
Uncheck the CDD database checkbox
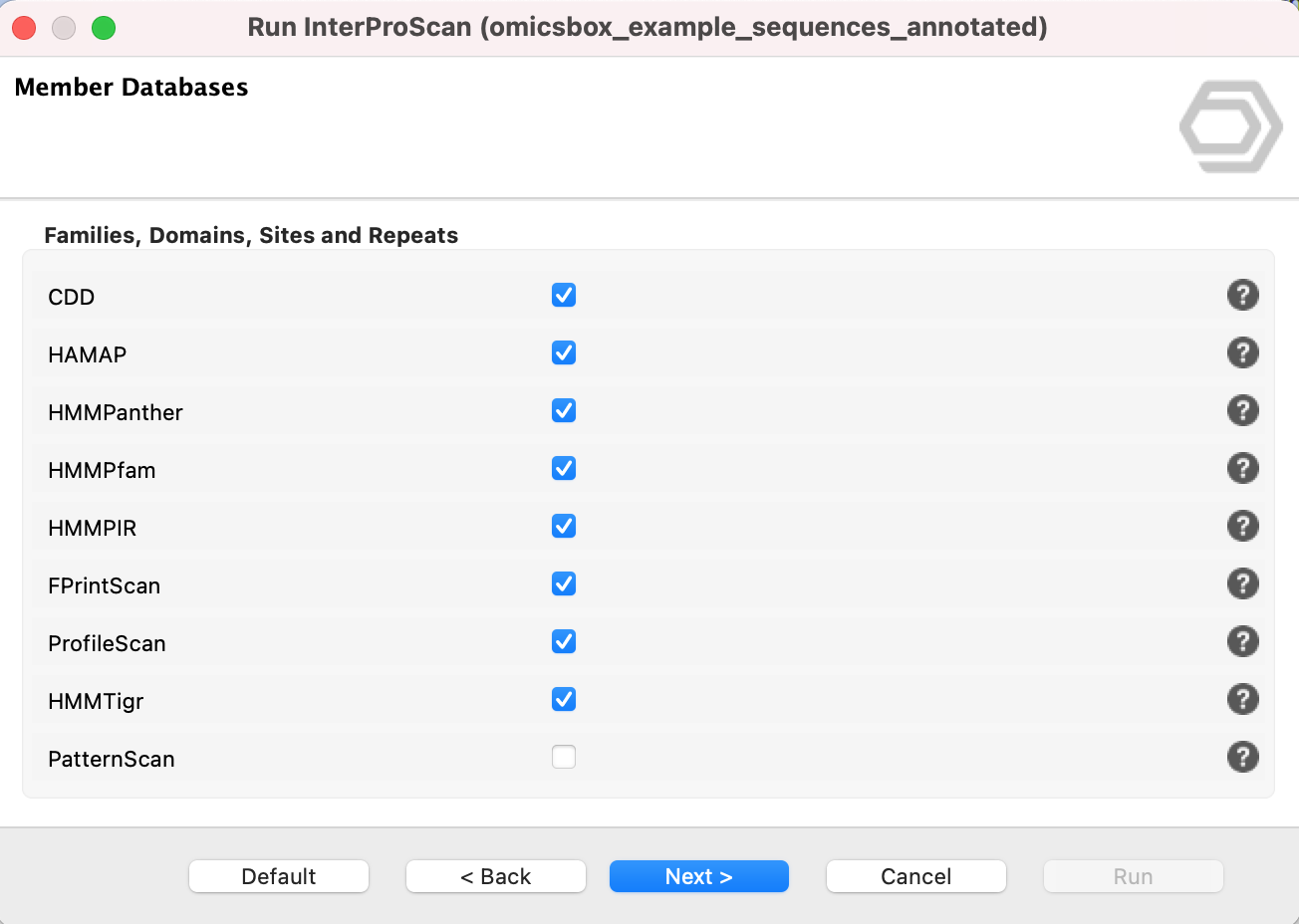(x=564, y=296)
